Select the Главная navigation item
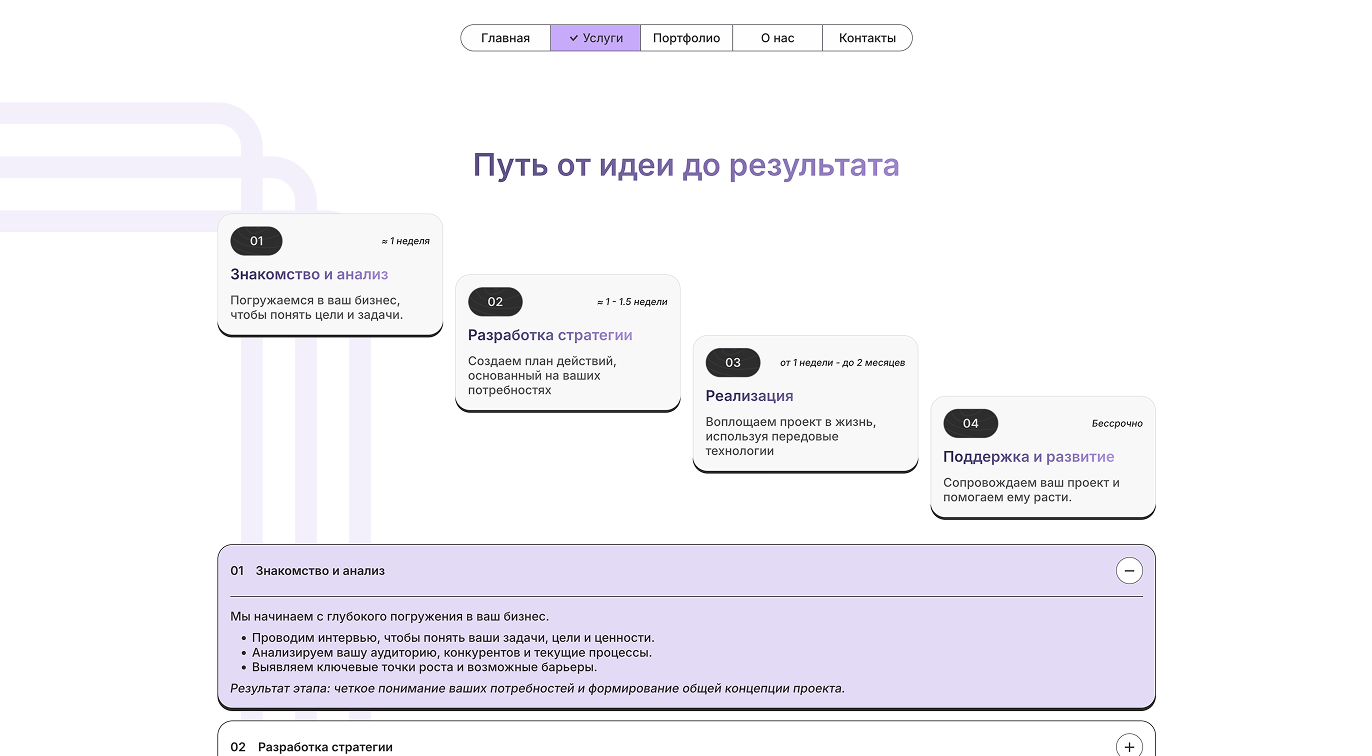The width and height of the screenshot is (1372, 756). coord(505,37)
